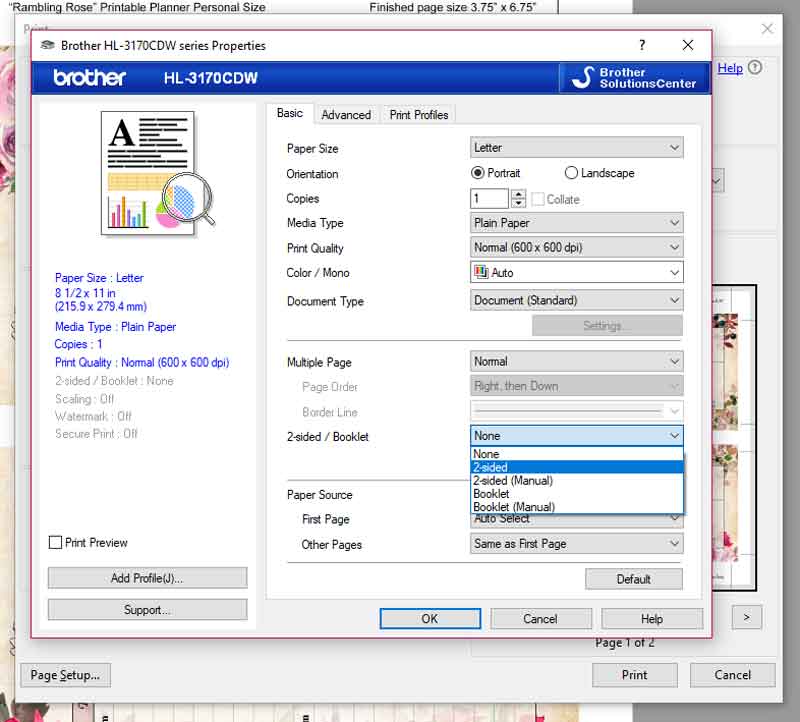Choose 2-sided option in the list
Image resolution: width=800 pixels, height=722 pixels.
click(577, 467)
